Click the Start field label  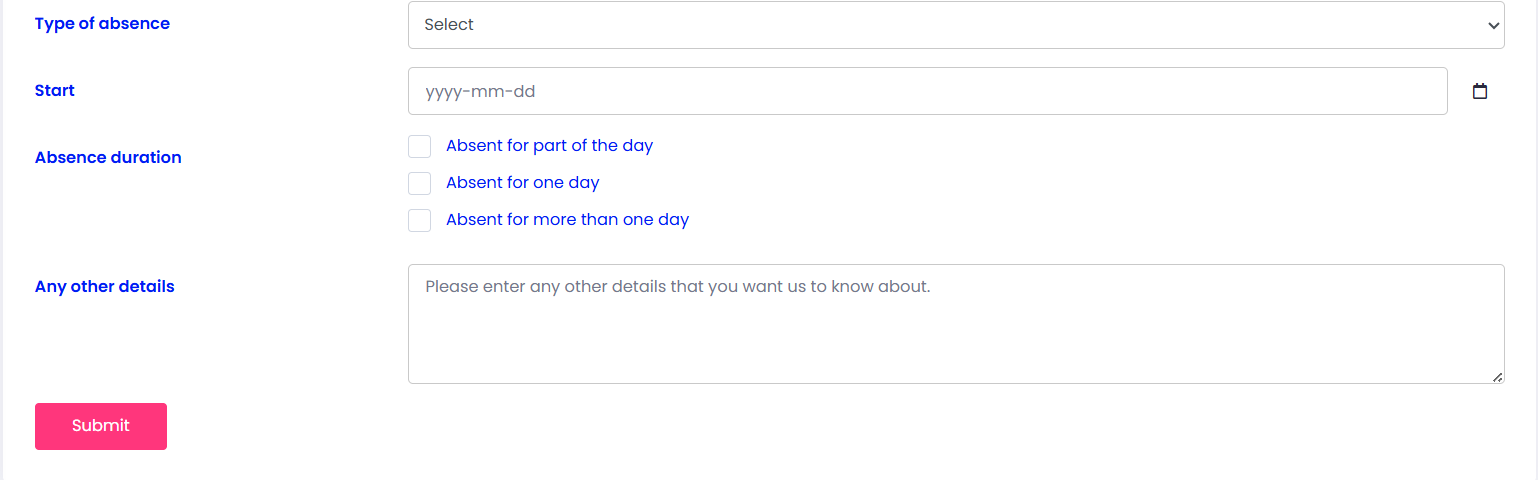click(x=55, y=91)
